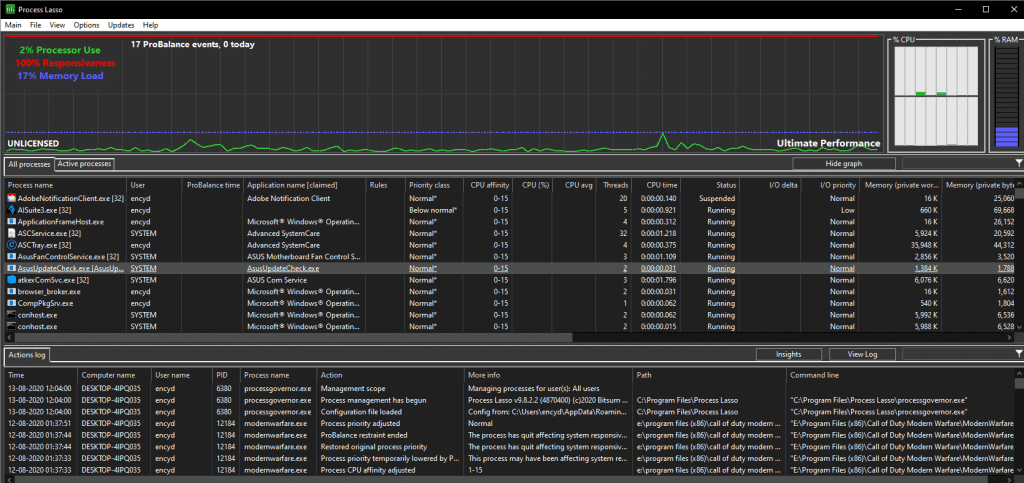Click the 'Management scope' log action
1024x483 pixels.
pyautogui.click(x=353, y=388)
